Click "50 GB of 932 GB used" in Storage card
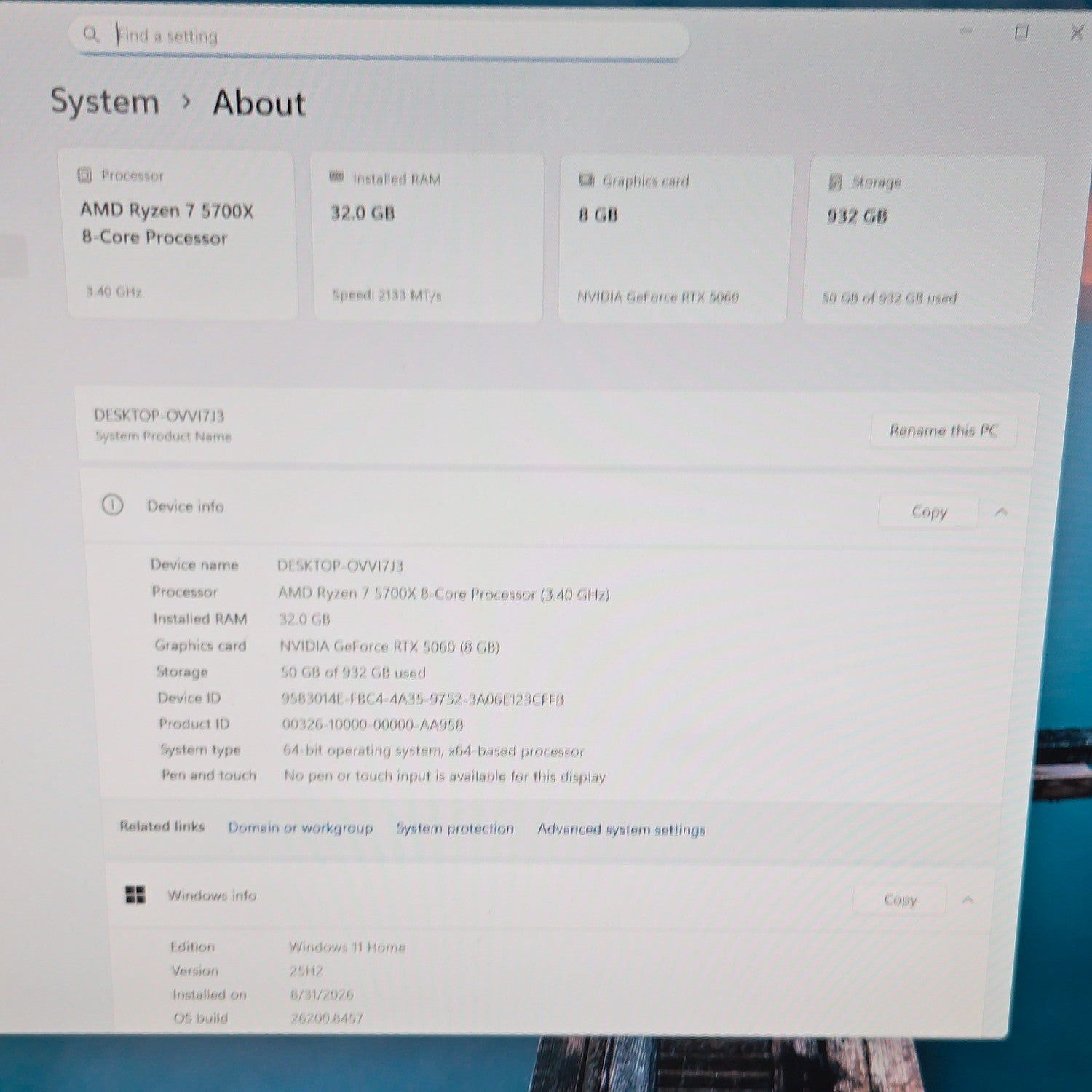1092x1092 pixels. tap(889, 298)
